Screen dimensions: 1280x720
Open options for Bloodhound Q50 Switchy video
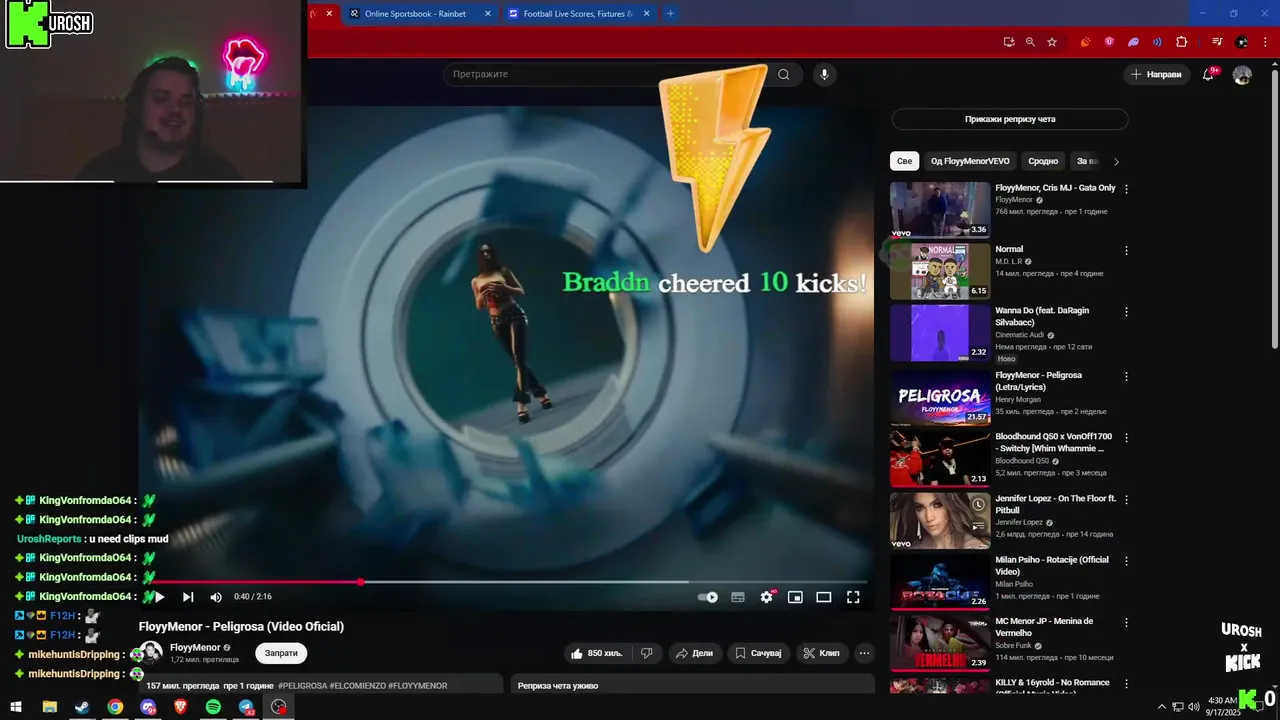[x=1126, y=438]
